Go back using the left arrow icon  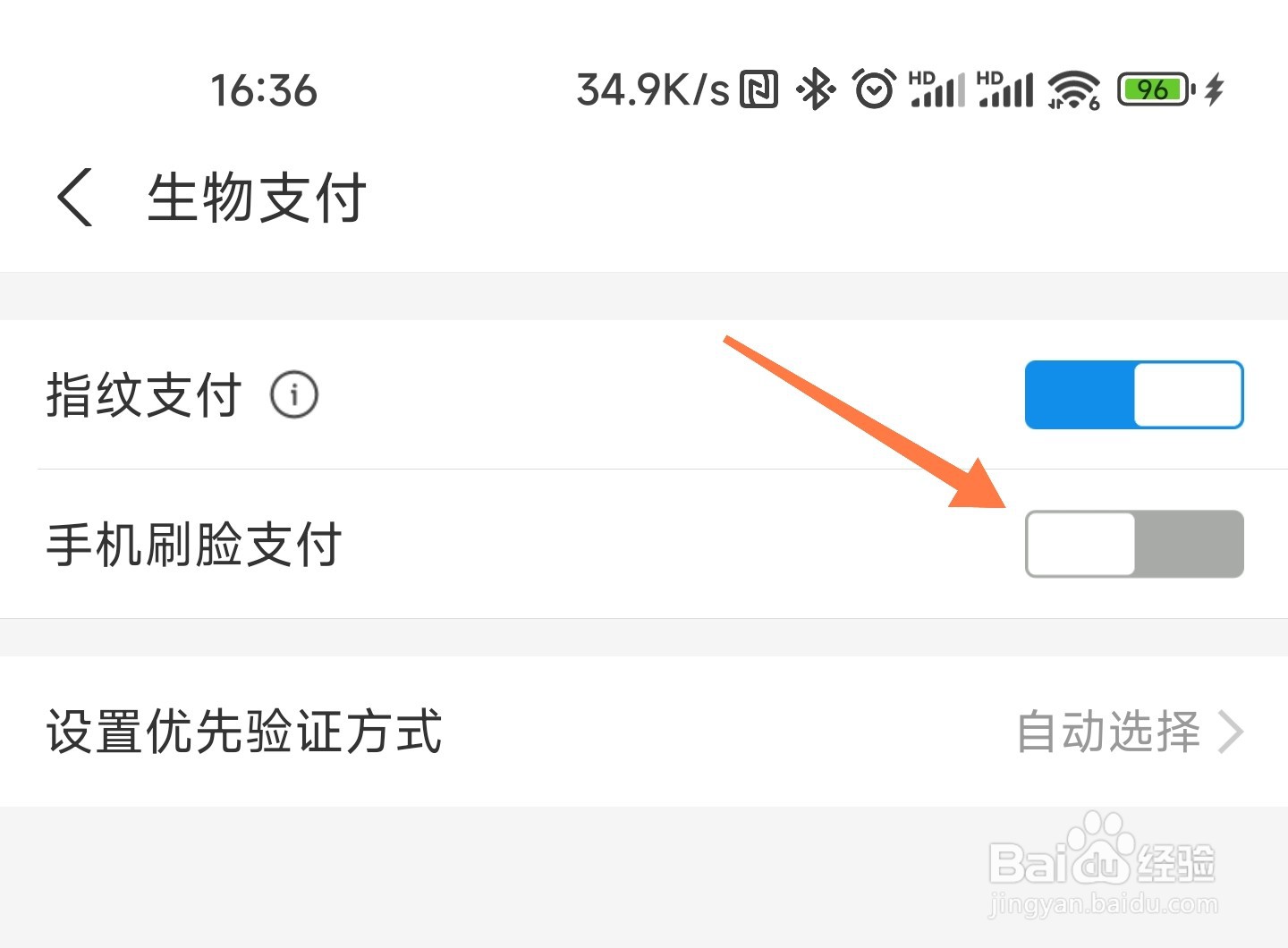tap(75, 197)
